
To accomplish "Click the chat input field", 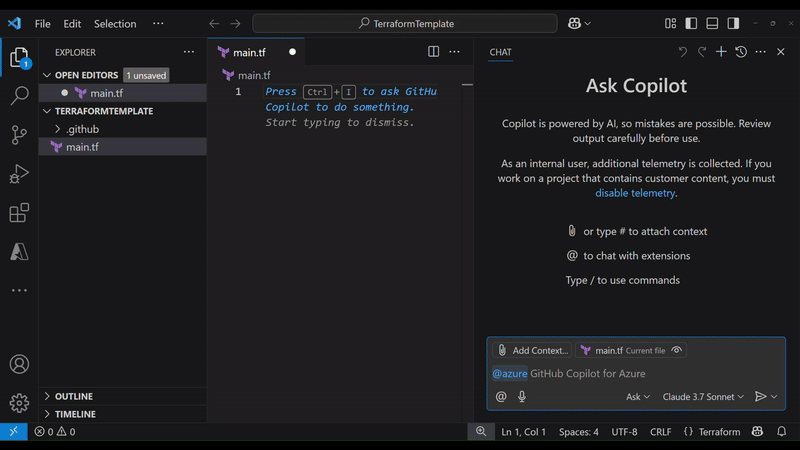I will (636, 373).
